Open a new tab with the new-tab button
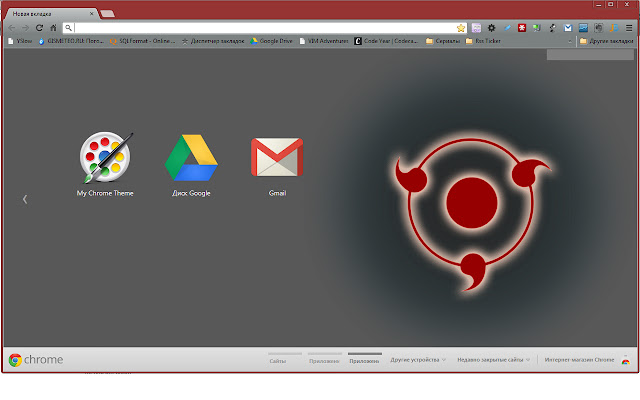 click(x=107, y=14)
